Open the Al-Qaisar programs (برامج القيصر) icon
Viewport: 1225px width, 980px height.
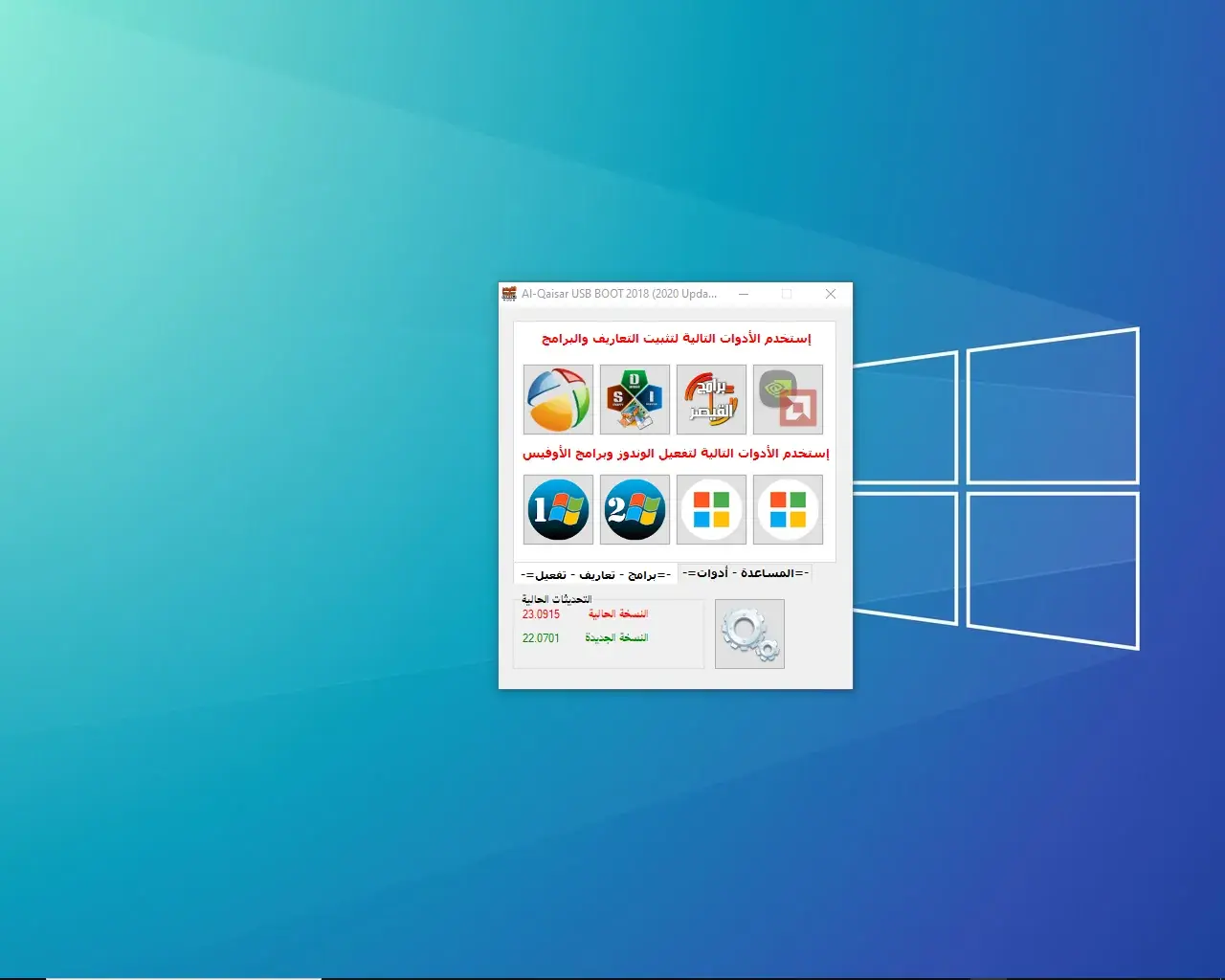tap(711, 399)
